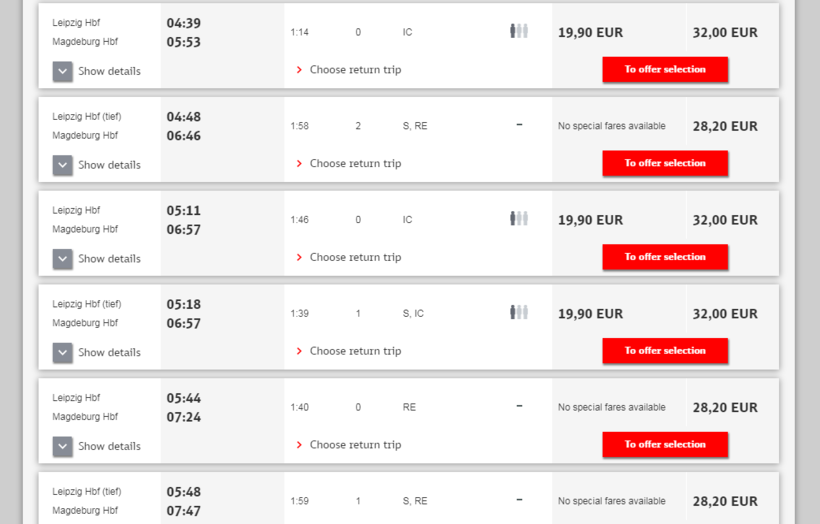Select the 19,90 EUR fare at 04:39
This screenshot has width=820, height=524.
[x=590, y=32]
